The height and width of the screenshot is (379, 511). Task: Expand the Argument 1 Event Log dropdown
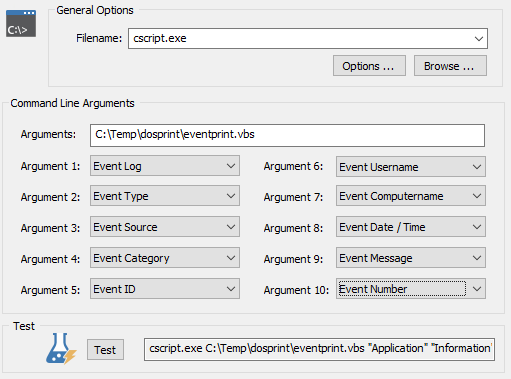point(165,166)
